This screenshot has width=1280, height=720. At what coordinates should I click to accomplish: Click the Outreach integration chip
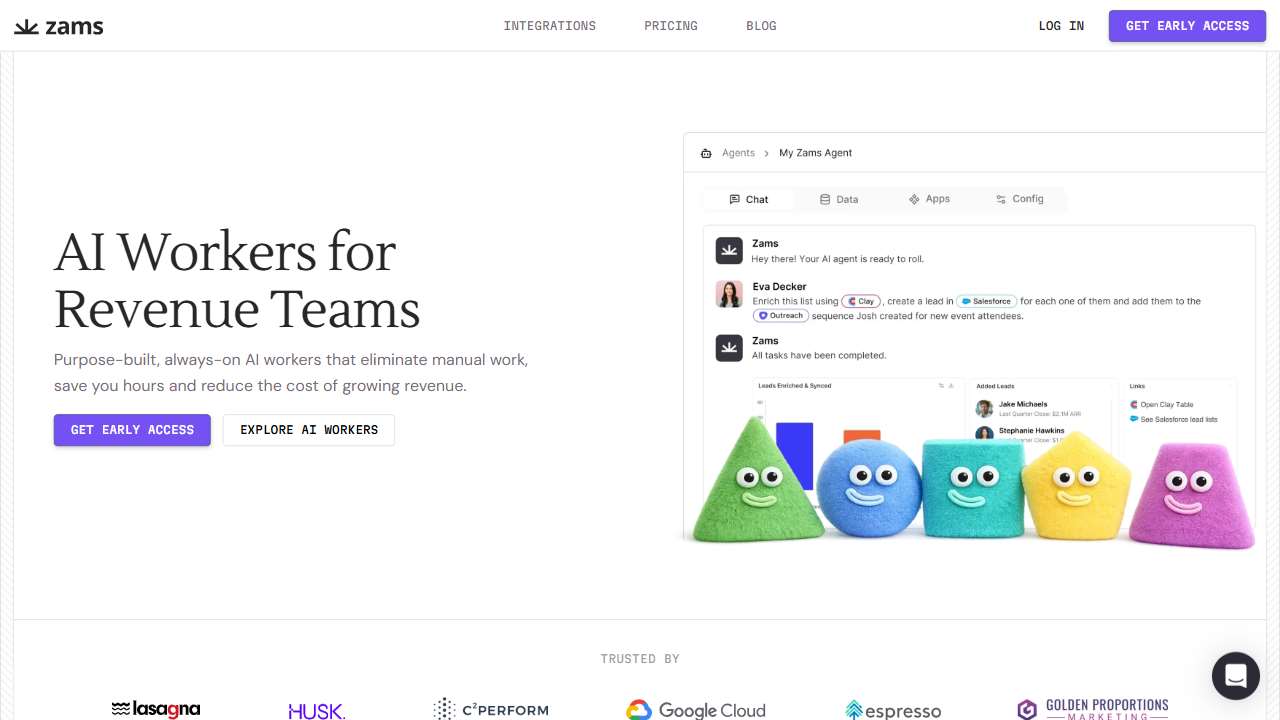point(780,316)
